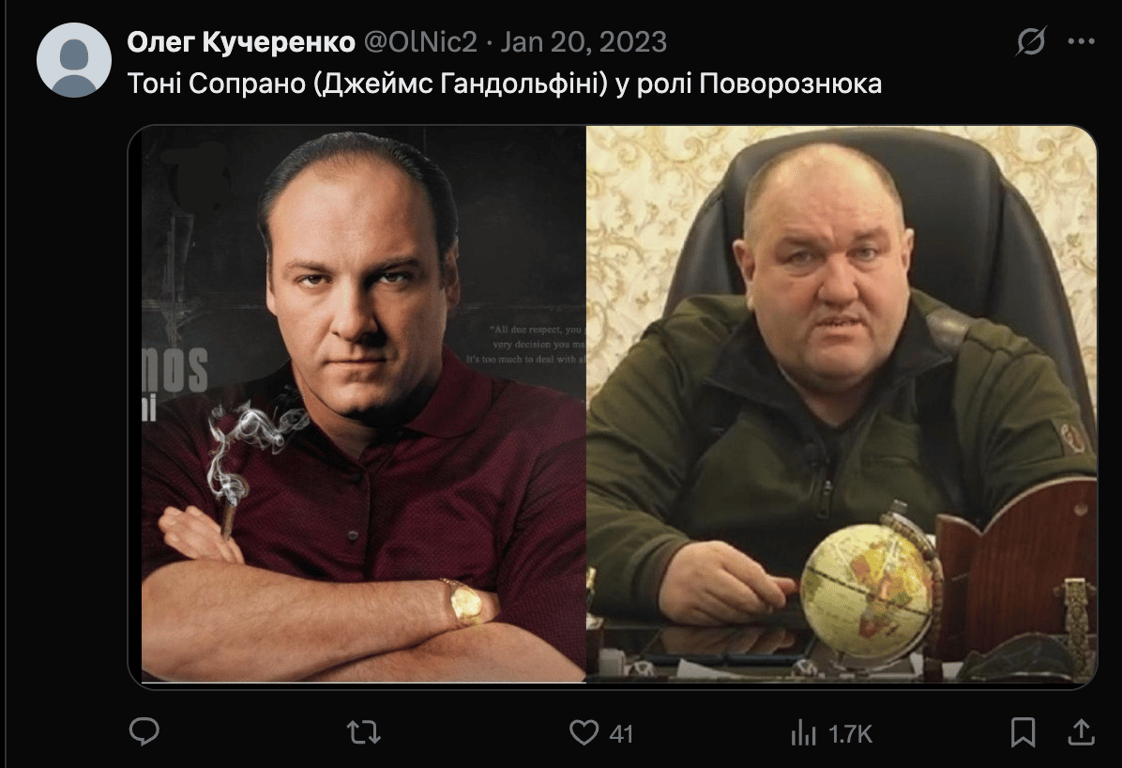Image resolution: width=1122 pixels, height=768 pixels.
Task: Open the Jan 20, 2023 timestamp link
Action: 583,42
